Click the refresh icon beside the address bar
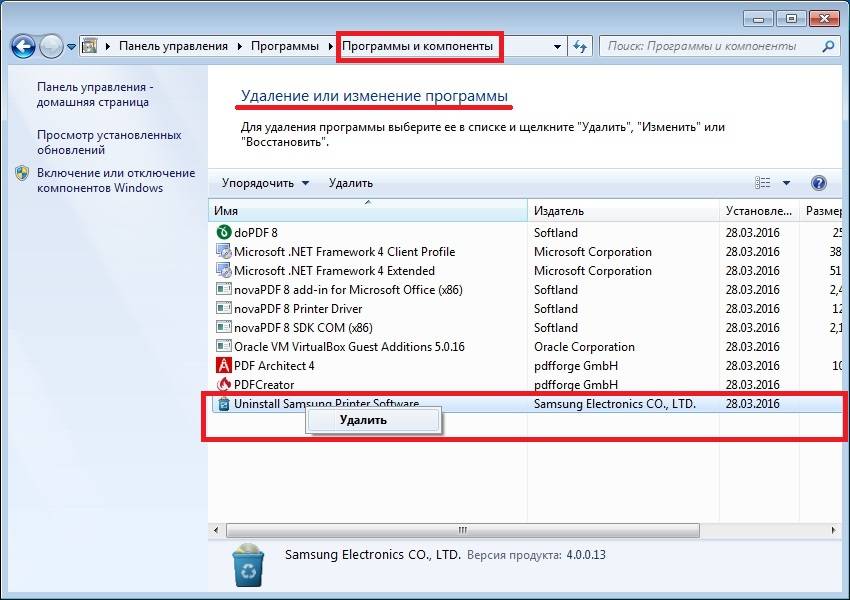This screenshot has width=850, height=600. (x=581, y=46)
